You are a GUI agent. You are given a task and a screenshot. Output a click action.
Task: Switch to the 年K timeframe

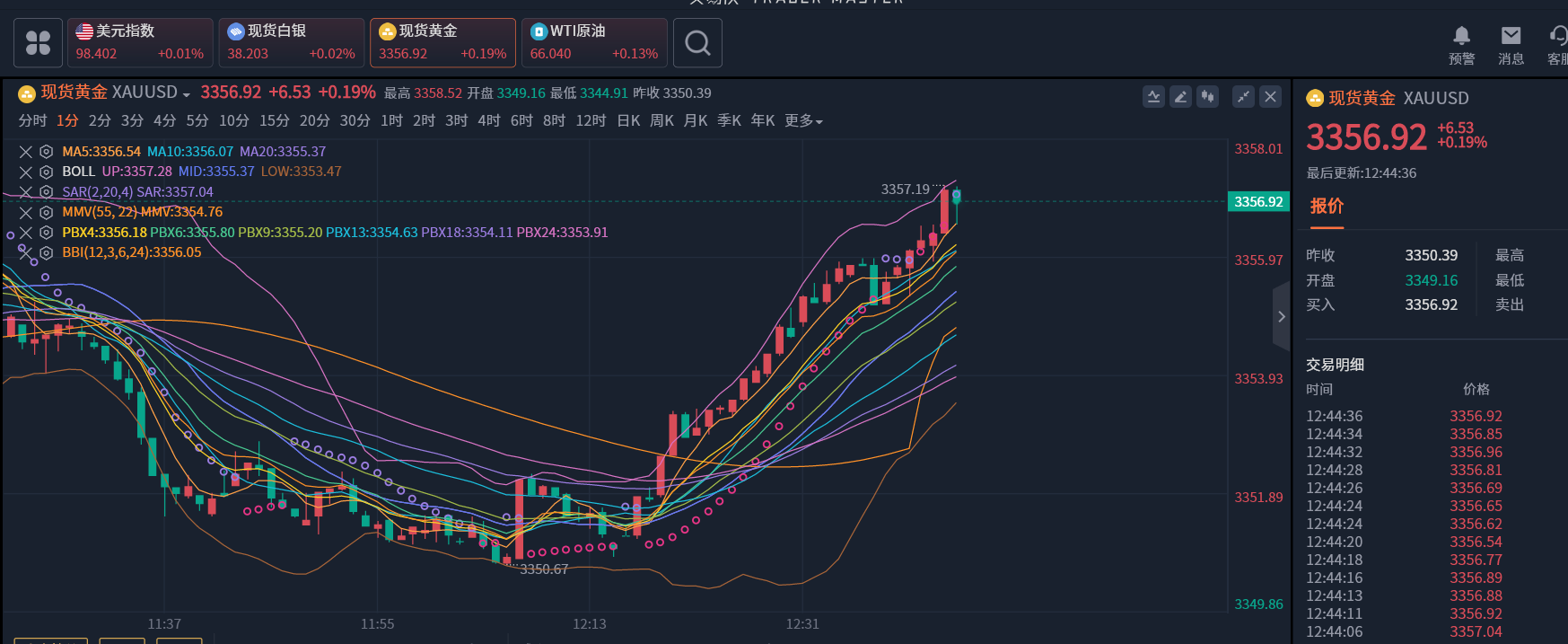(763, 120)
